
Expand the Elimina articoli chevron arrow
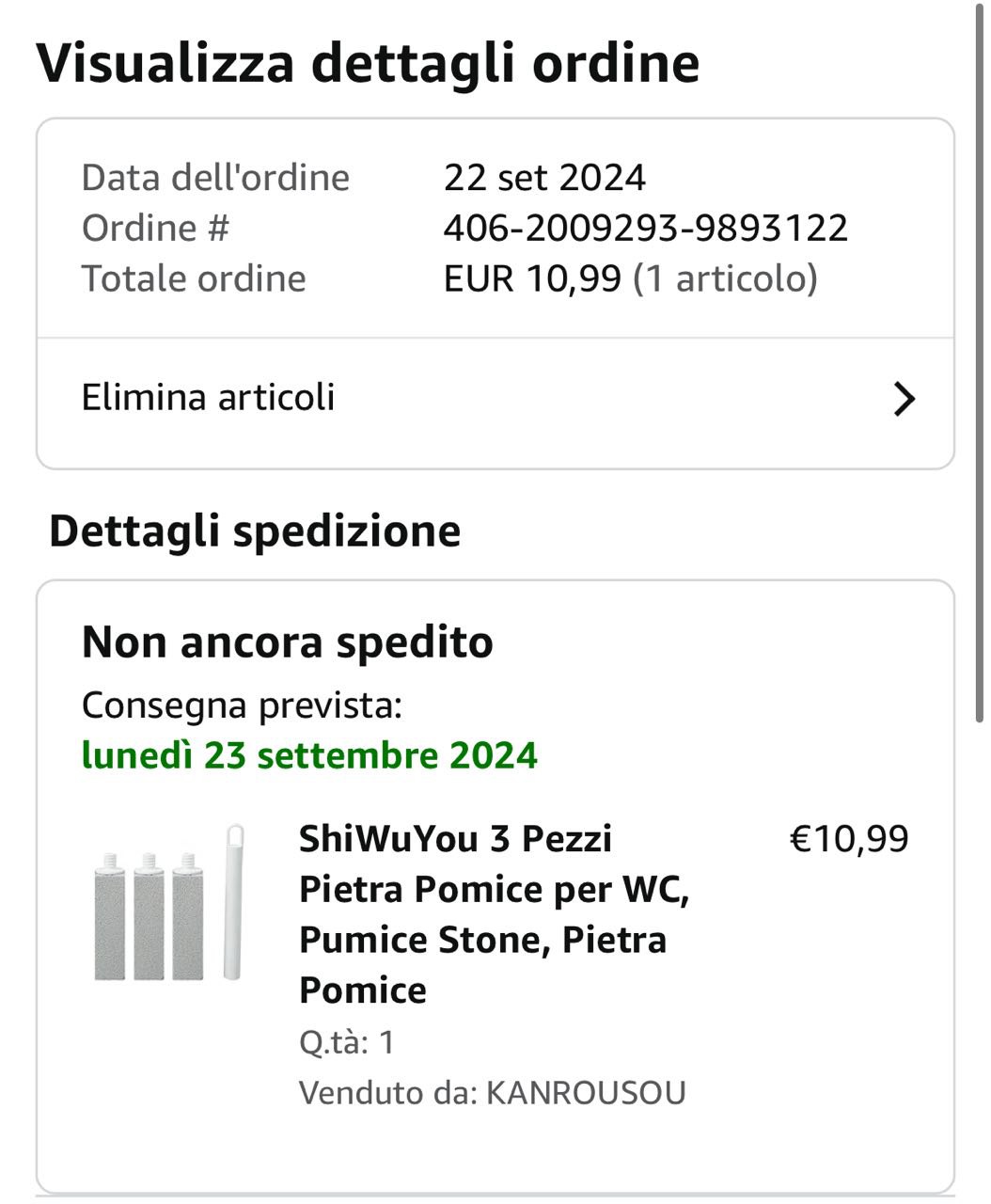pos(904,399)
